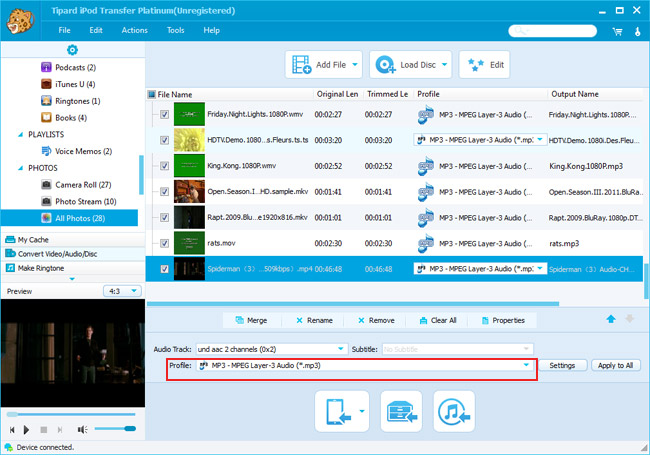
Task: Open the Help menu
Action: [x=211, y=30]
